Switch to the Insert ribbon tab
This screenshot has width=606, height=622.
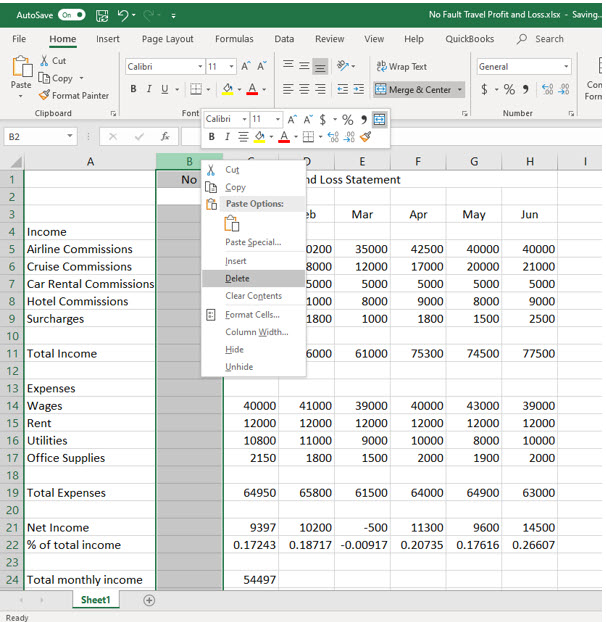[107, 39]
